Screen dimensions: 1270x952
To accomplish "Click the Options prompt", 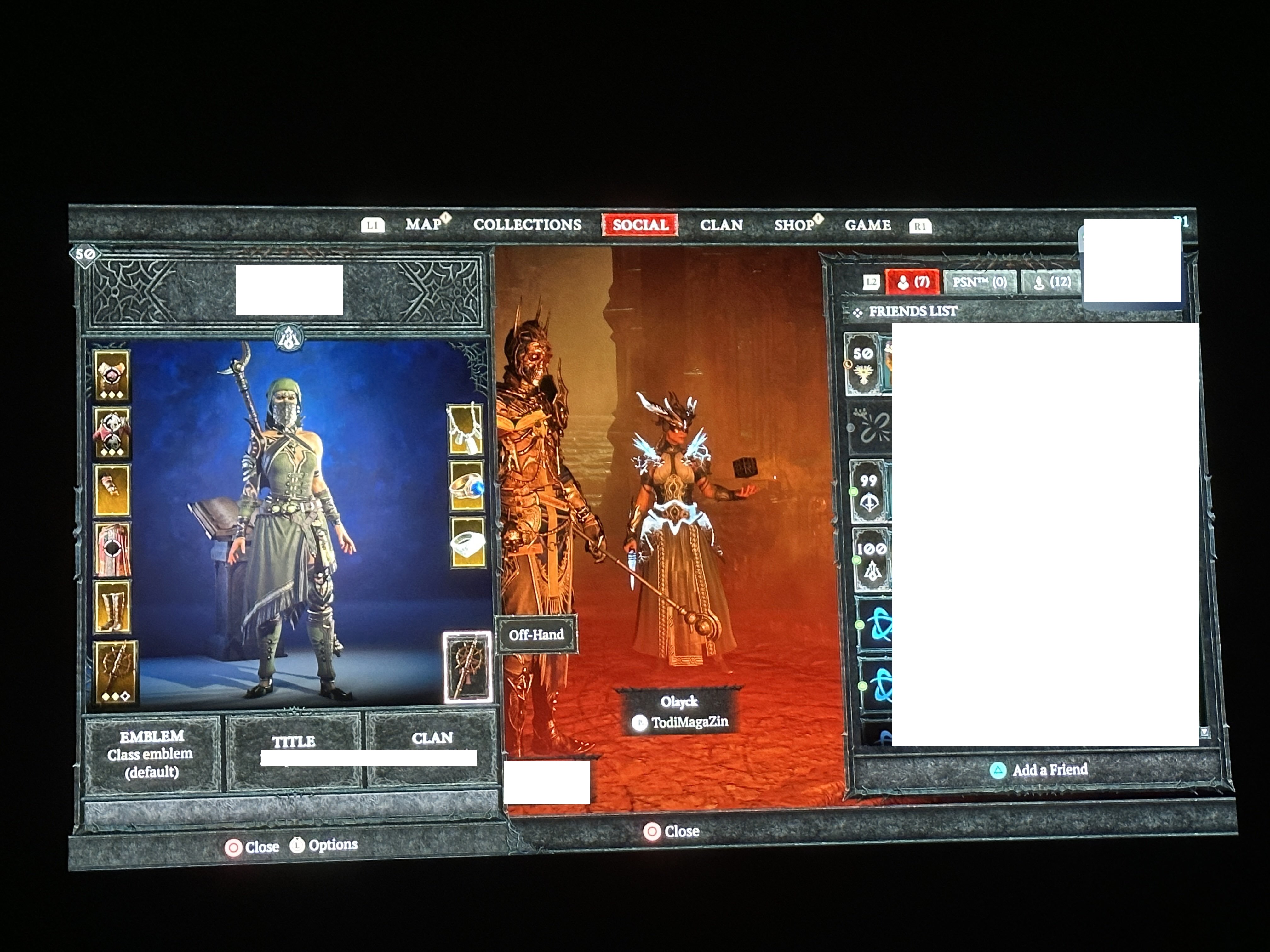I will [323, 845].
